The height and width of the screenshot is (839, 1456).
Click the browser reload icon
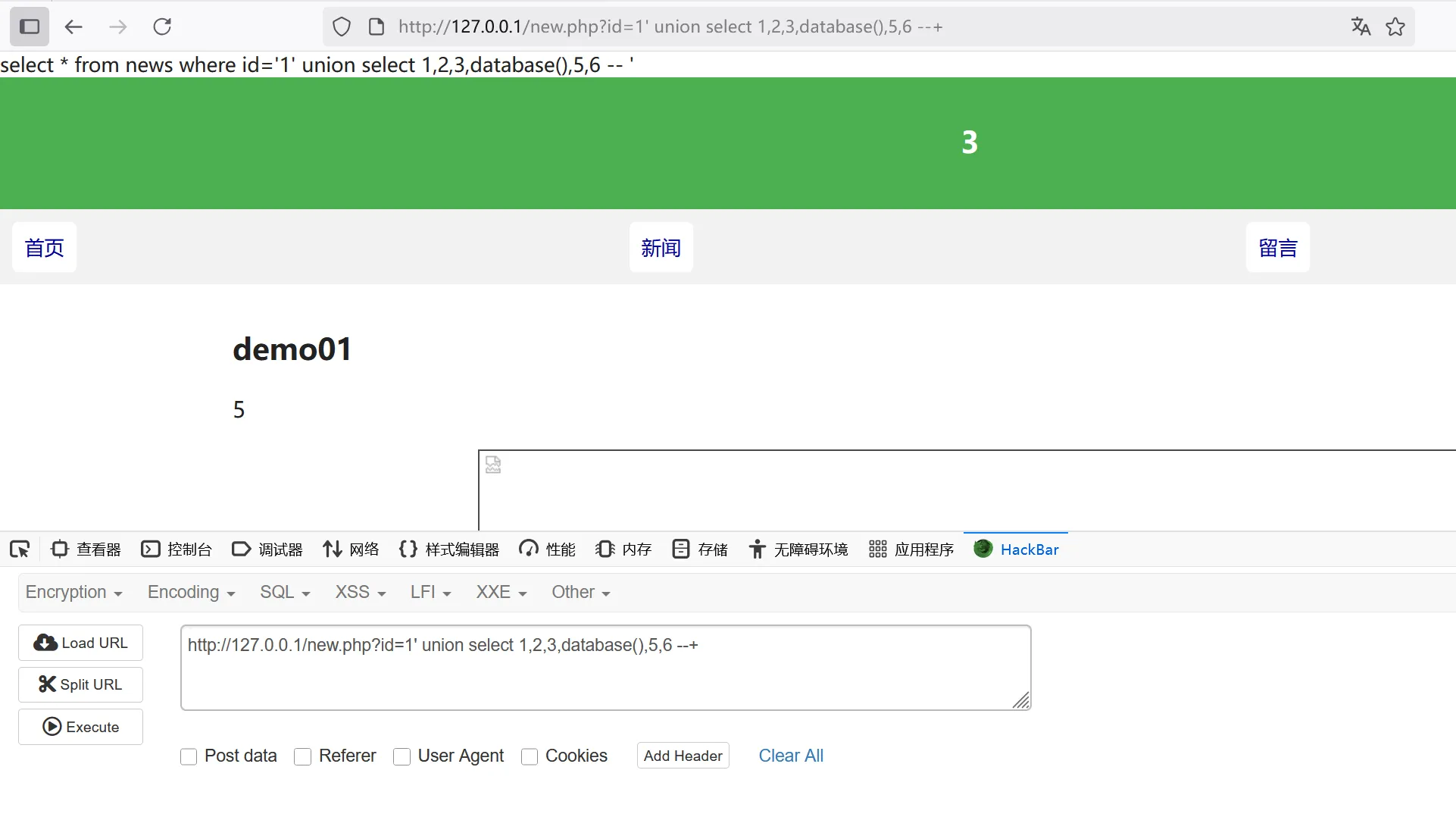(x=162, y=27)
